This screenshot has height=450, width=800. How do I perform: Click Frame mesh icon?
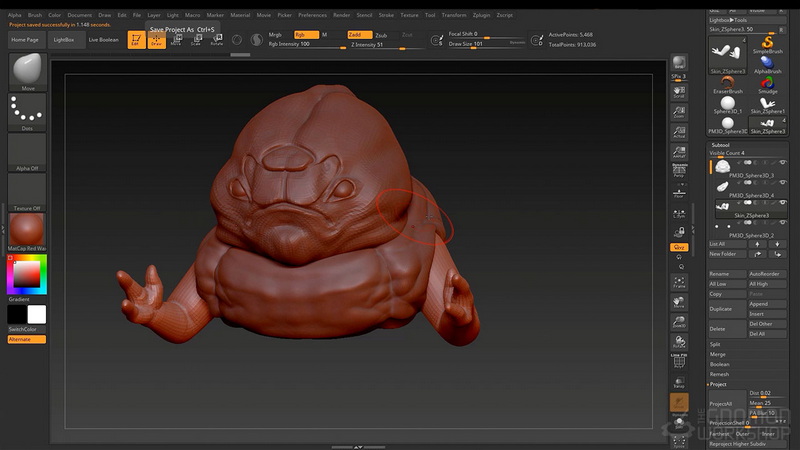coord(679,282)
